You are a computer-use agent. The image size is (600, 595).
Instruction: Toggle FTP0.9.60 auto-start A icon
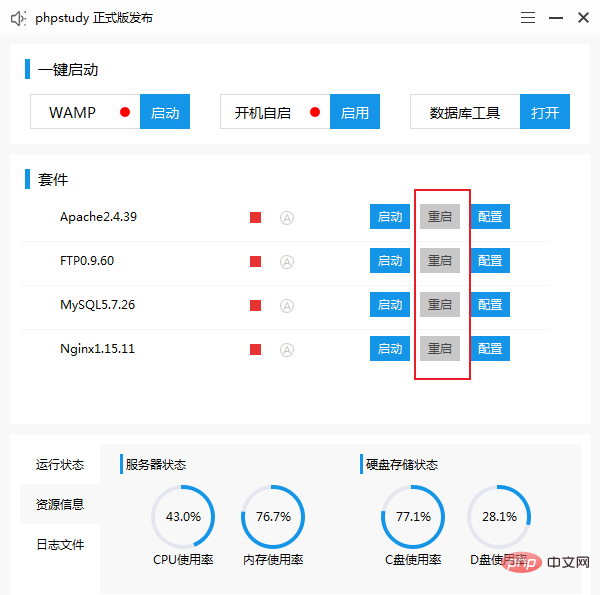[287, 262]
